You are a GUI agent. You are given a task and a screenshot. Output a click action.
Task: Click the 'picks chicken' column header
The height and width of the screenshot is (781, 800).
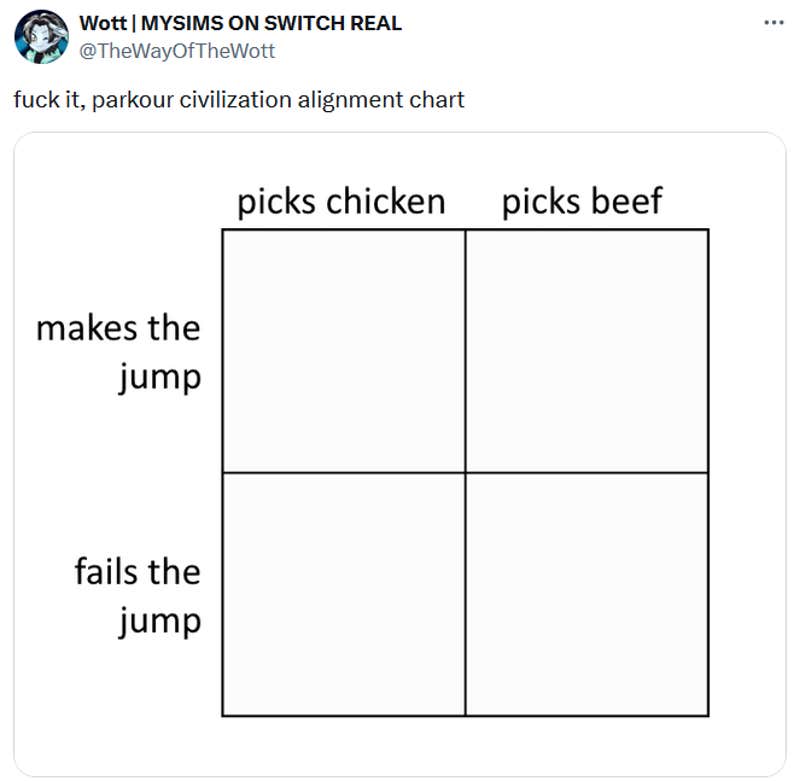341,200
